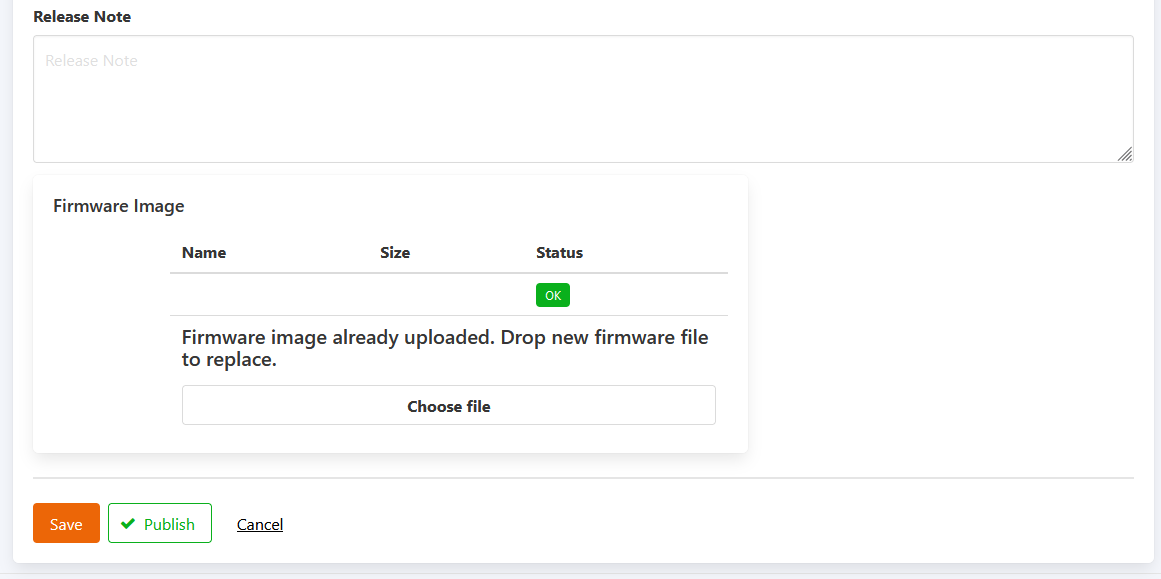The height and width of the screenshot is (579, 1161).
Task: Open the file picker via Choose file
Action: [x=448, y=405]
